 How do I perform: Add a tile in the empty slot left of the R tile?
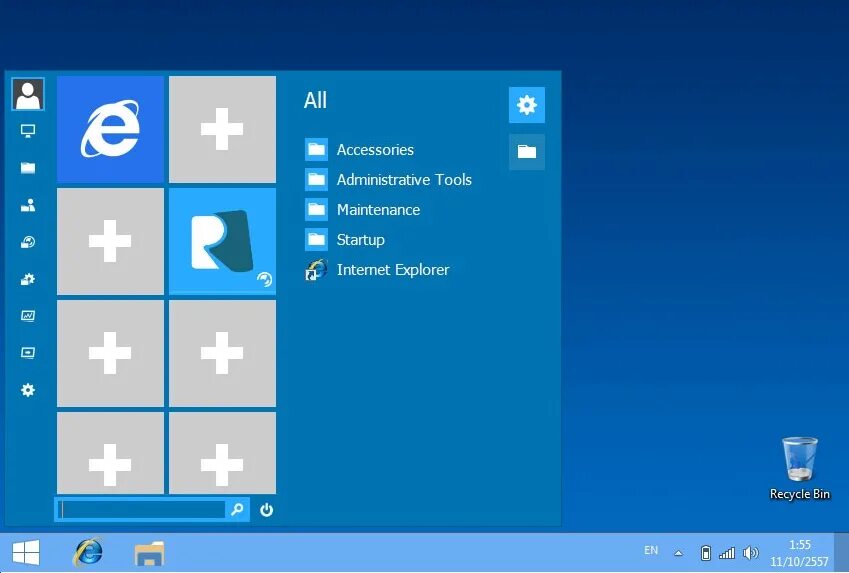point(110,241)
